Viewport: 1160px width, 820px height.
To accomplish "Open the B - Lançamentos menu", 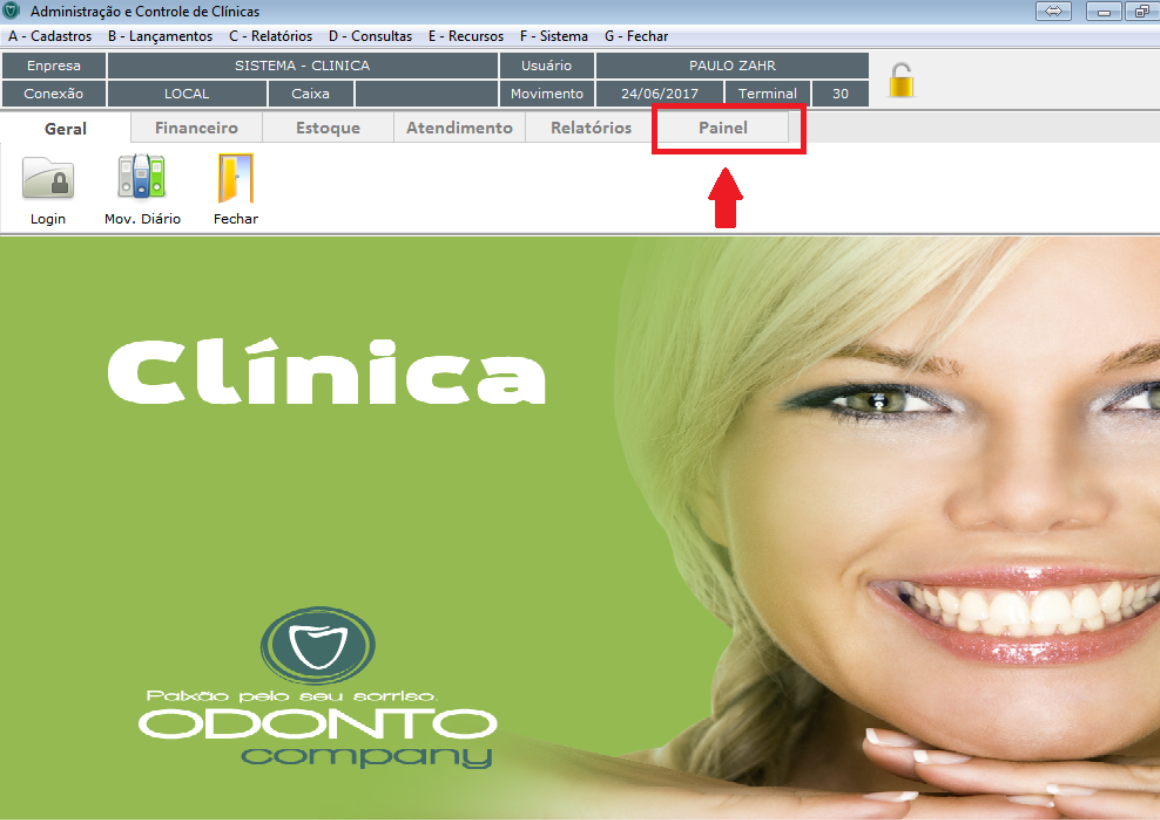I will (160, 36).
